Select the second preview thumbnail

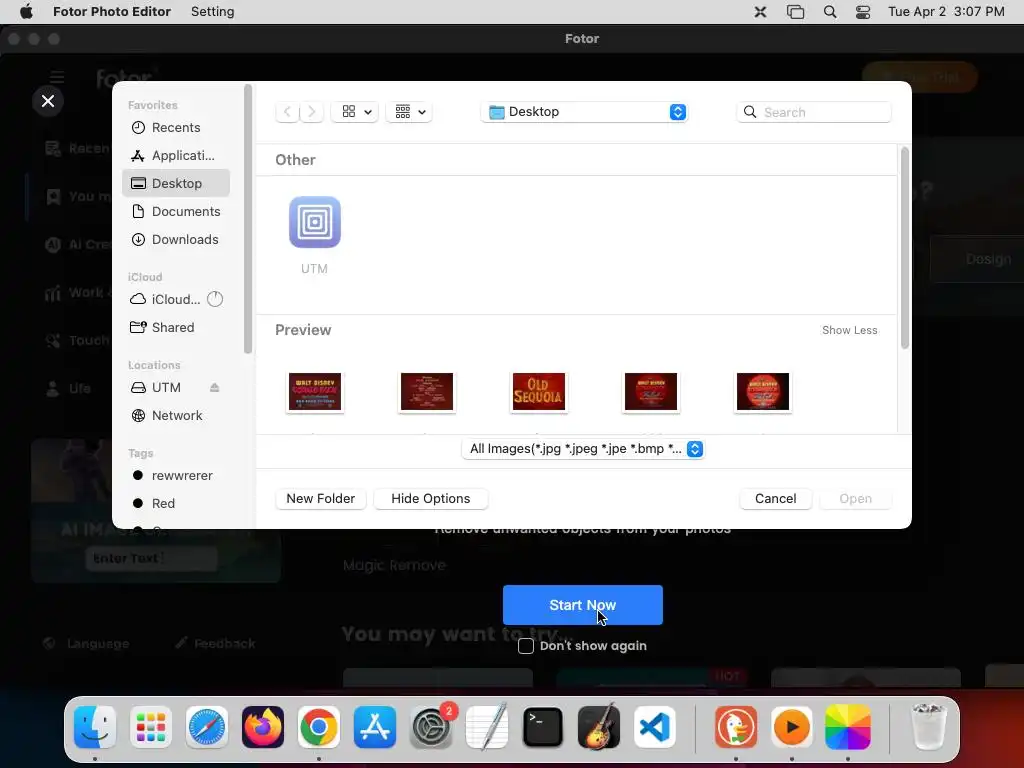point(427,392)
